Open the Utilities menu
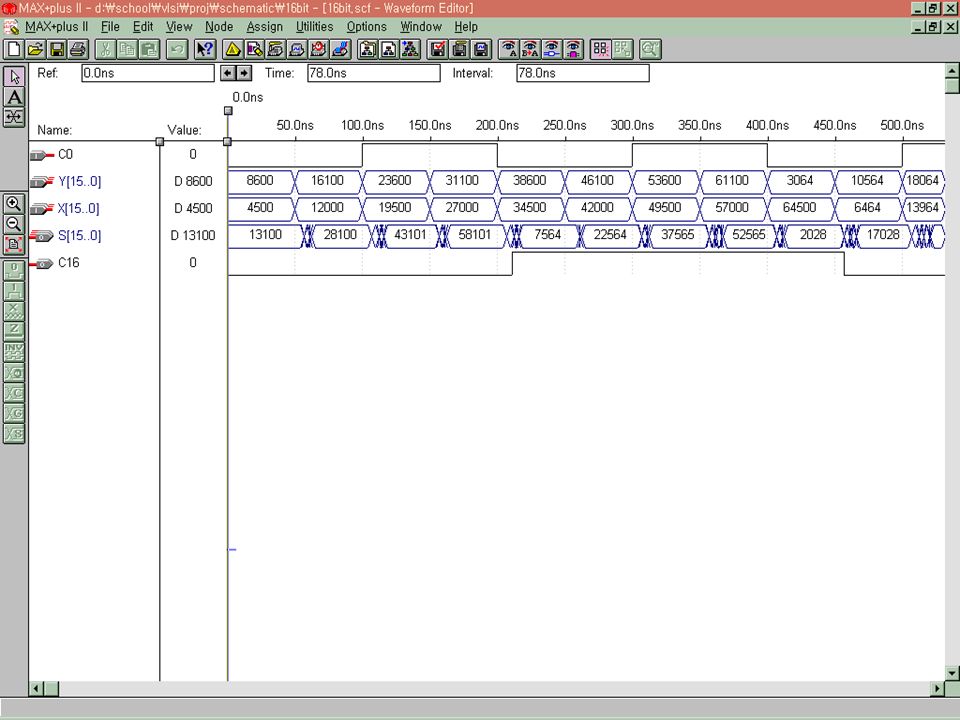 coord(315,27)
